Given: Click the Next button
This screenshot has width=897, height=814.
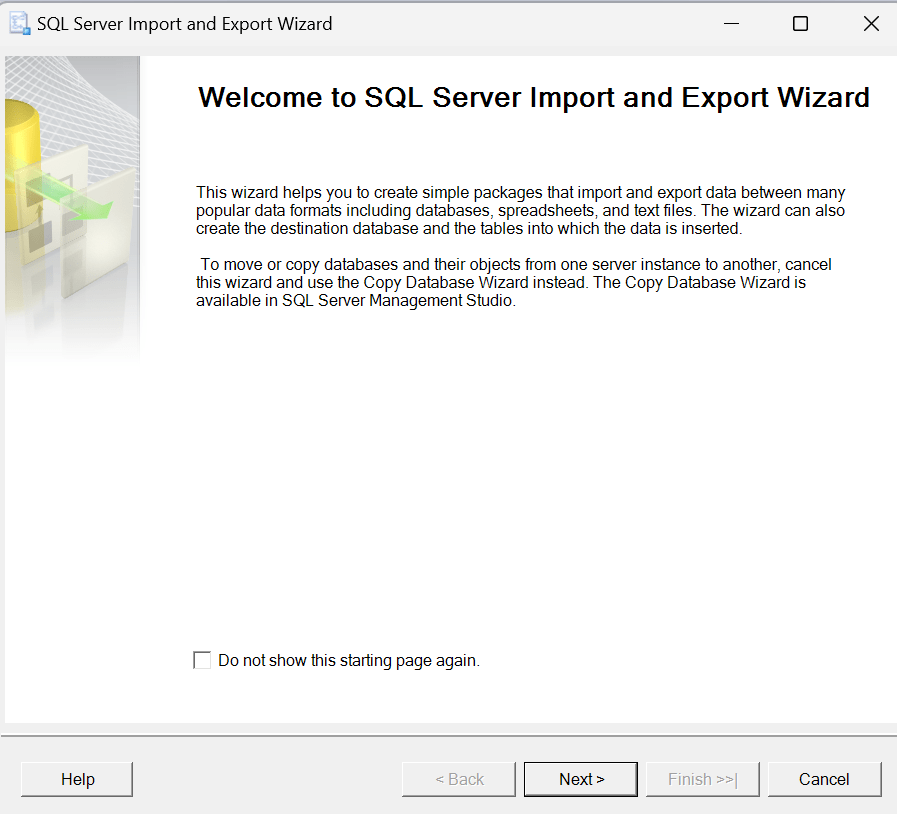Looking at the screenshot, I should [581, 779].
